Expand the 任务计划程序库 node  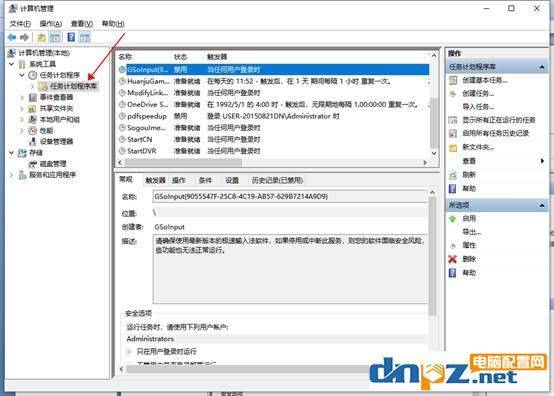[x=33, y=86]
